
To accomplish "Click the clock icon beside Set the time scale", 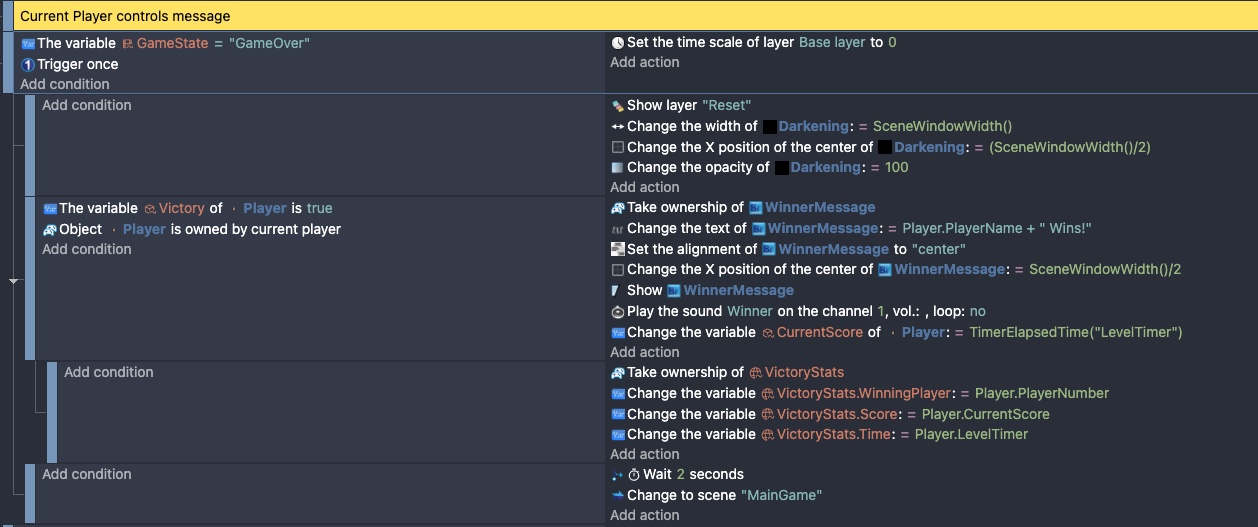I will click(x=618, y=43).
